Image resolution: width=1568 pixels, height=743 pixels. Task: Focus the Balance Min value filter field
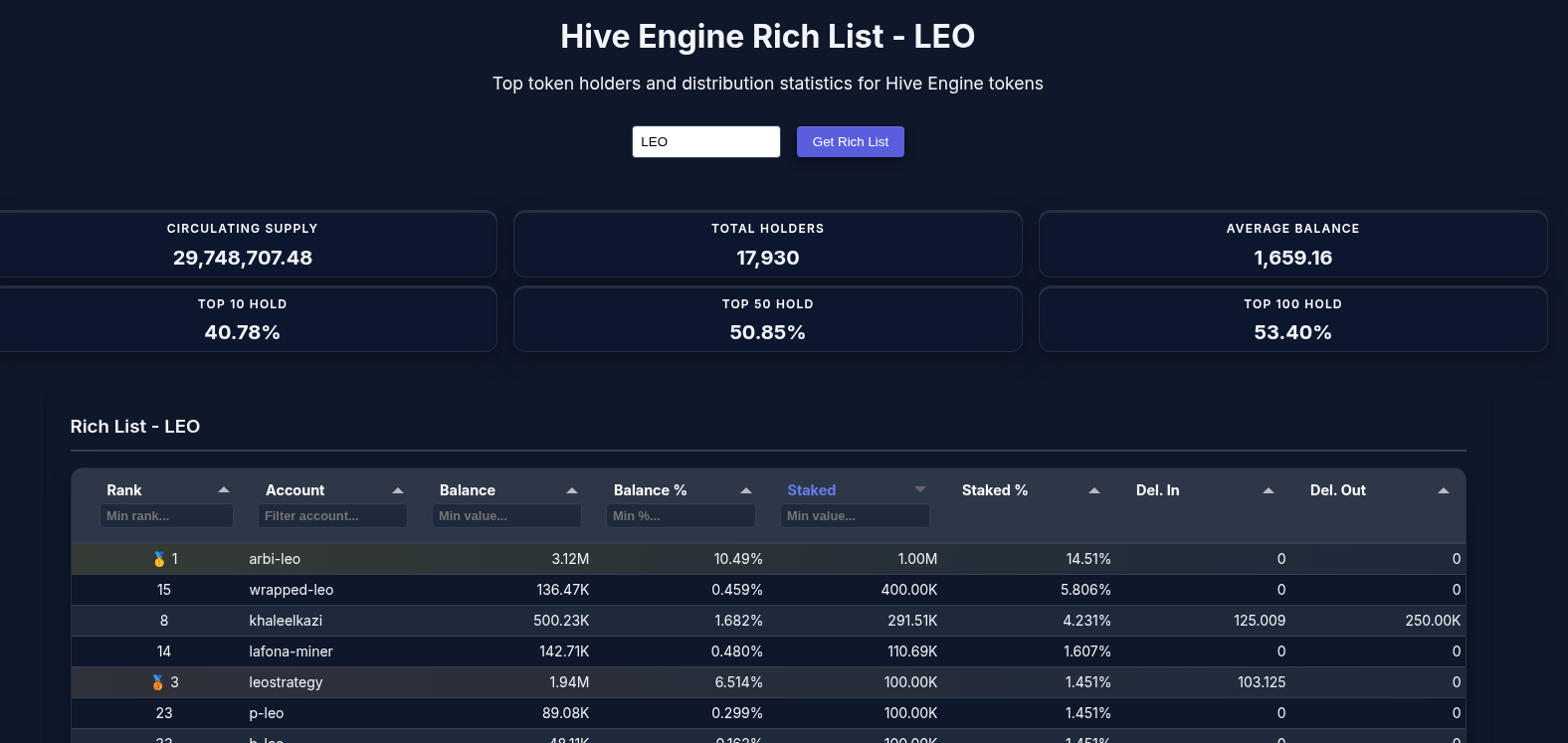tap(506, 515)
